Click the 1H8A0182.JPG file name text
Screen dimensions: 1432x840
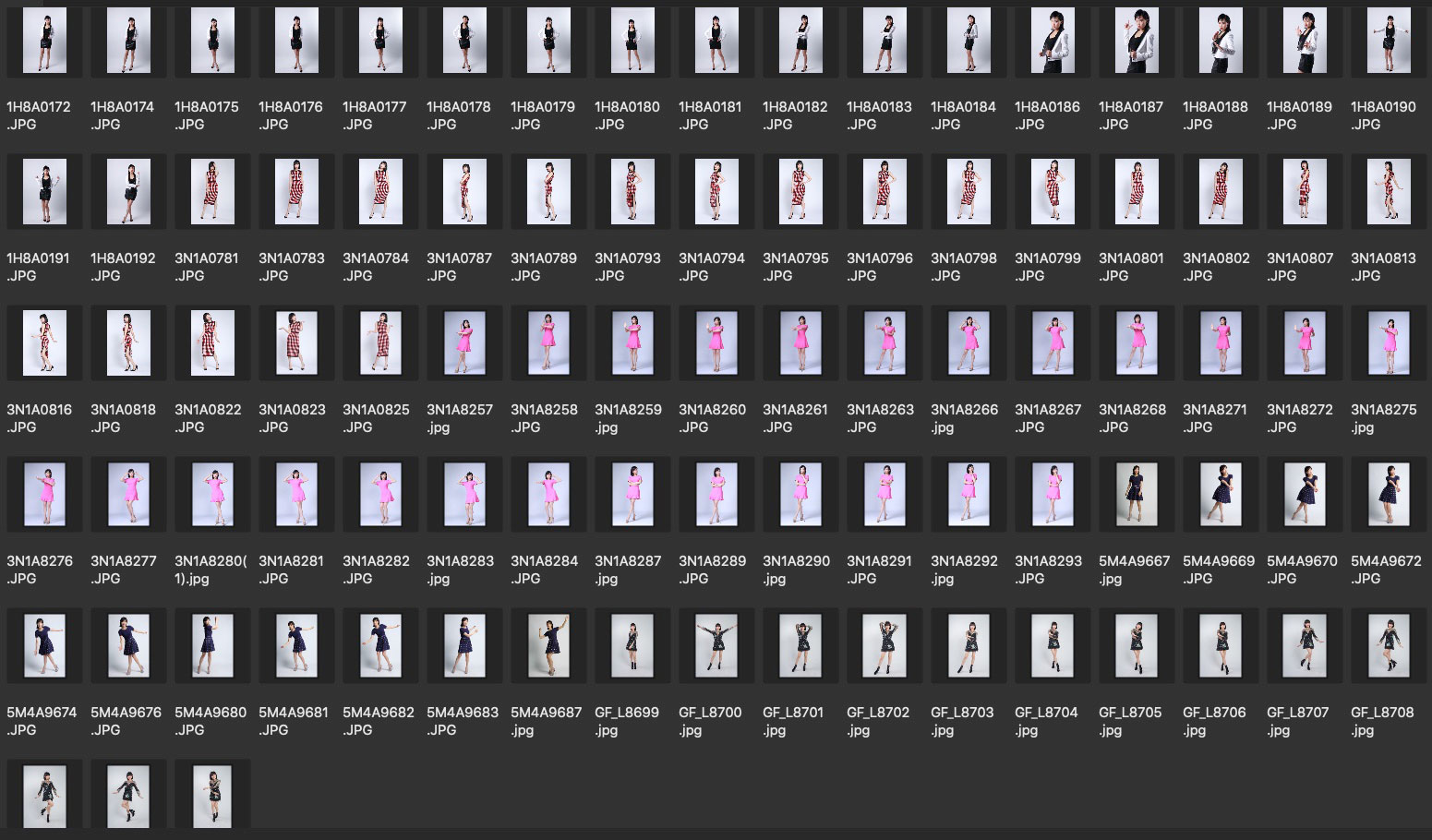(794, 115)
